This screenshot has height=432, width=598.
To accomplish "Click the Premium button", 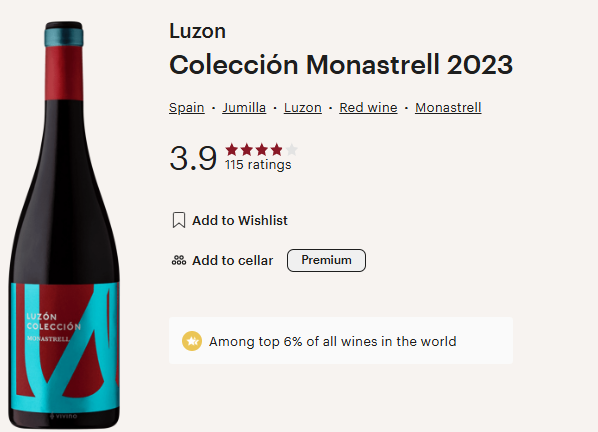I will pos(326,260).
